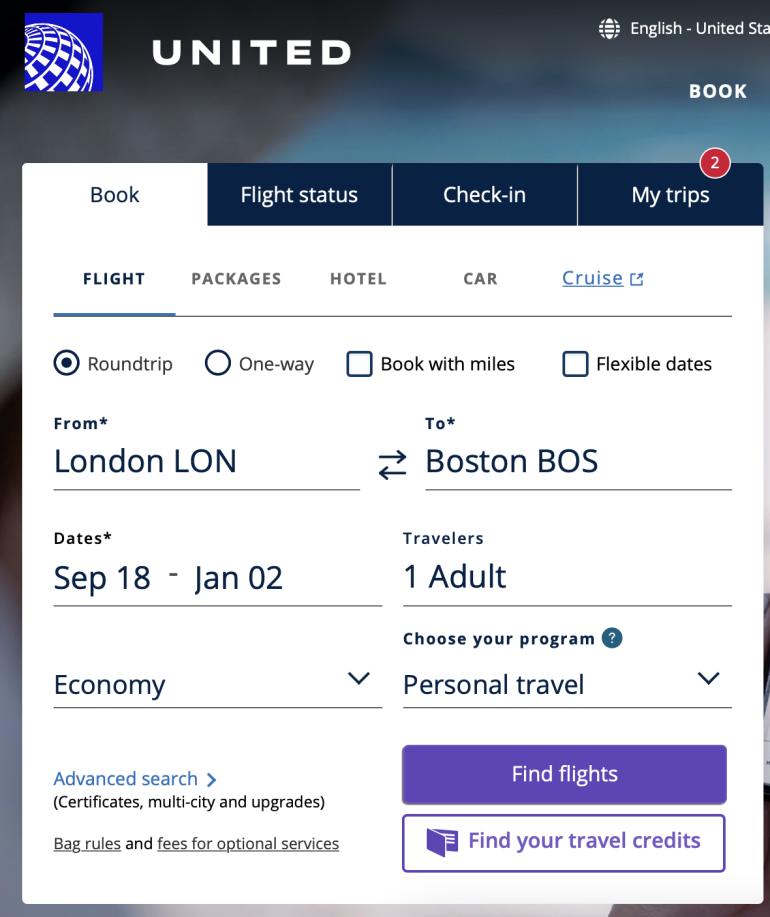Viewport: 770px width, 917px height.
Task: Click the From field with London LON
Action: (x=206, y=462)
